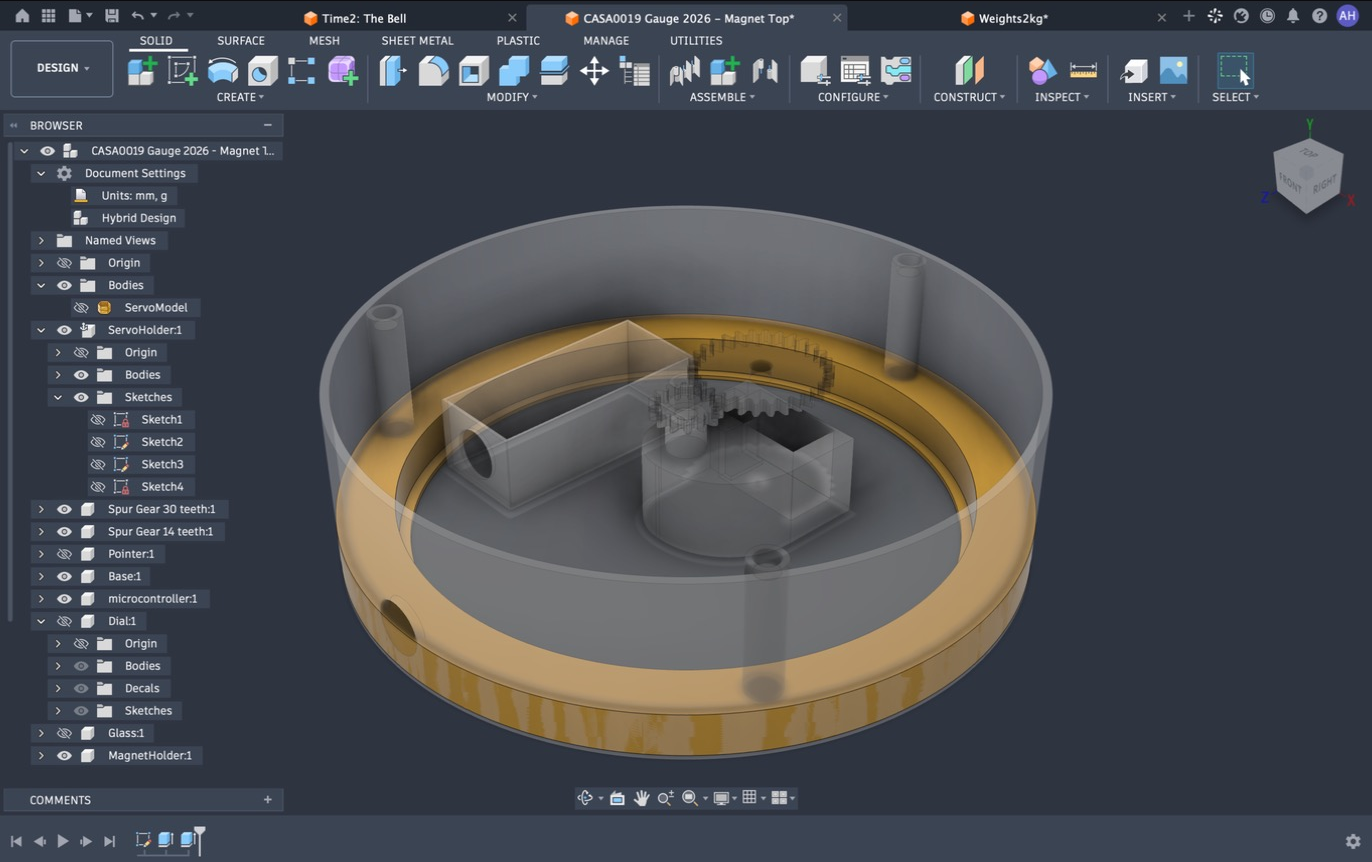This screenshot has width=1372, height=862.
Task: Show the Pointer:1 component
Action: pos(64,554)
